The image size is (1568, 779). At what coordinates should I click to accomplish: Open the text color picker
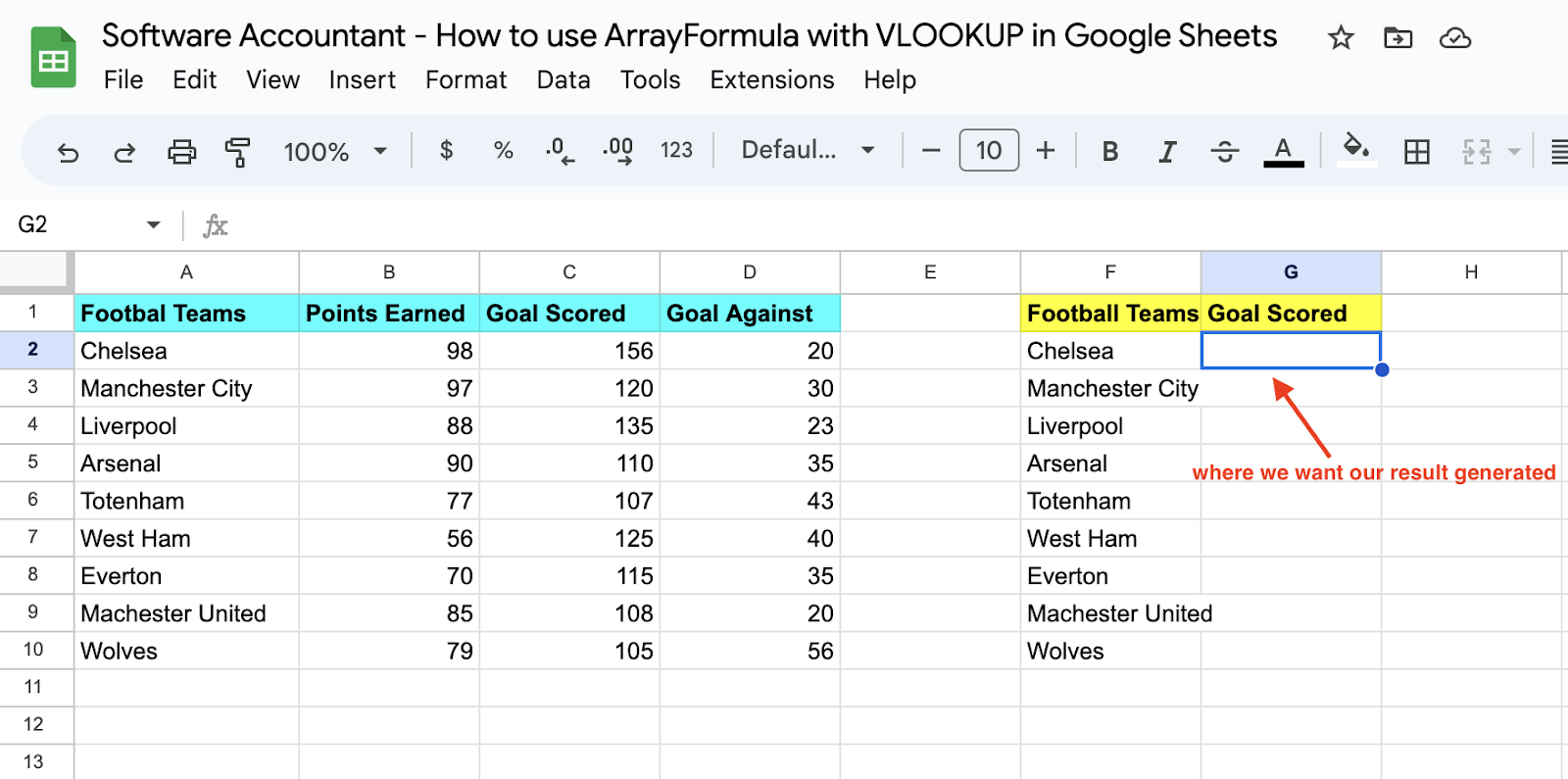[x=1283, y=151]
